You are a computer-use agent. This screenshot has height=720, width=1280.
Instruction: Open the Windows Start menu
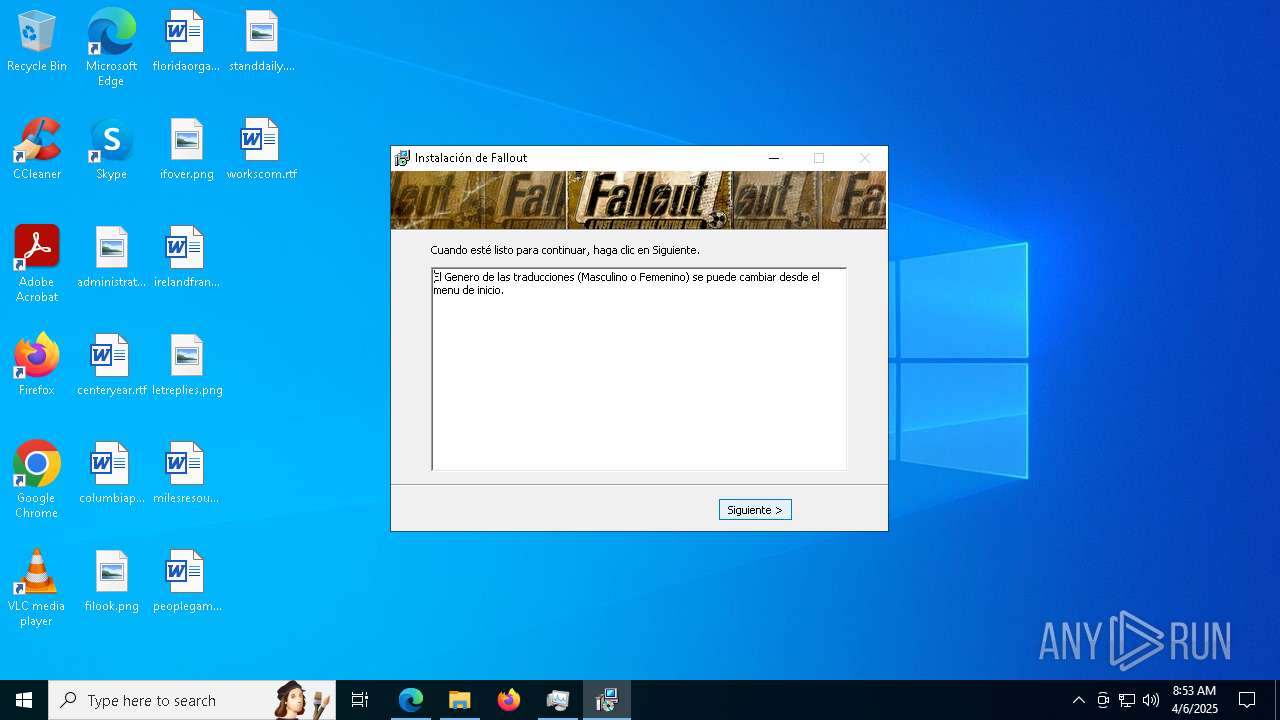[x=24, y=700]
